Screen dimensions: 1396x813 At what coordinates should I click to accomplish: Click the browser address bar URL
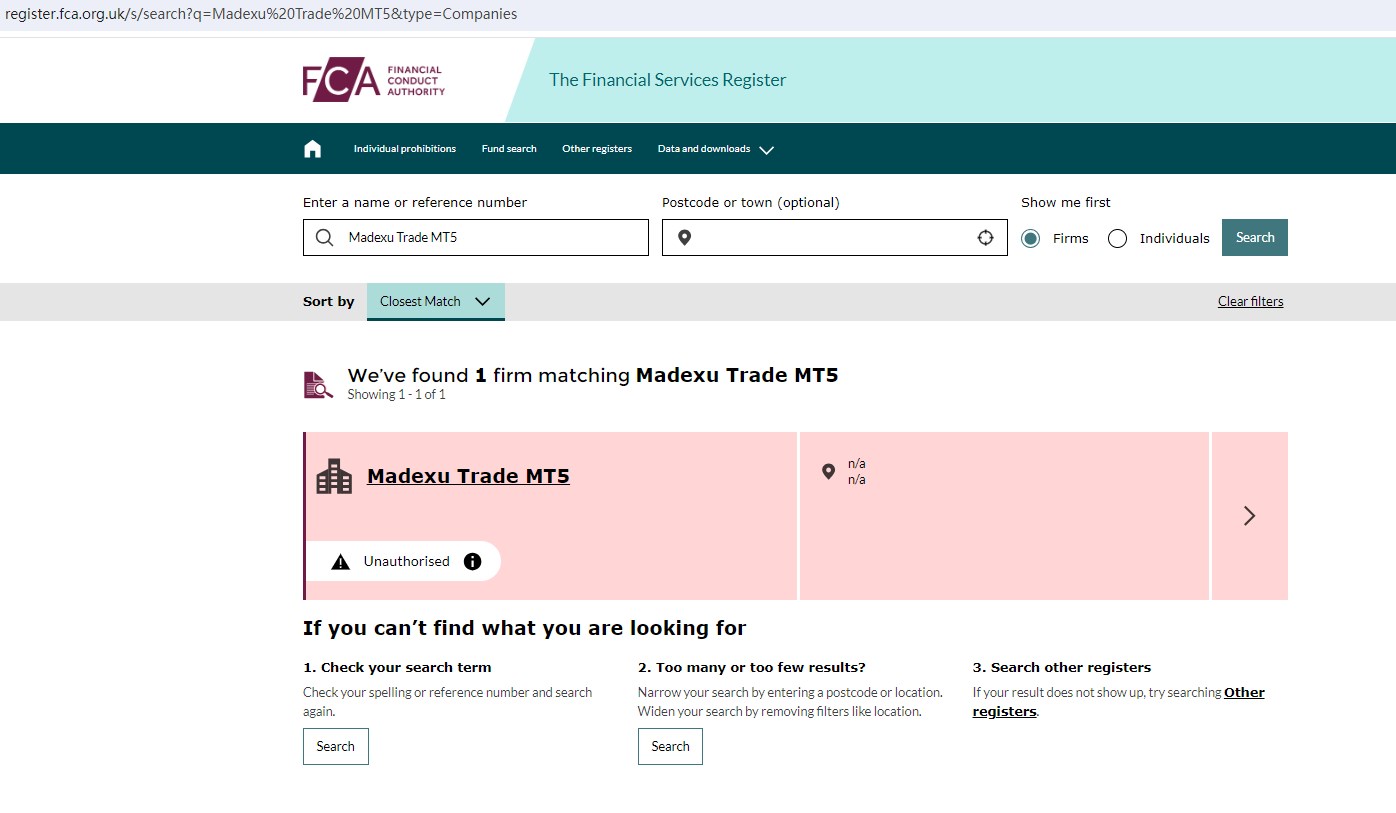(262, 14)
